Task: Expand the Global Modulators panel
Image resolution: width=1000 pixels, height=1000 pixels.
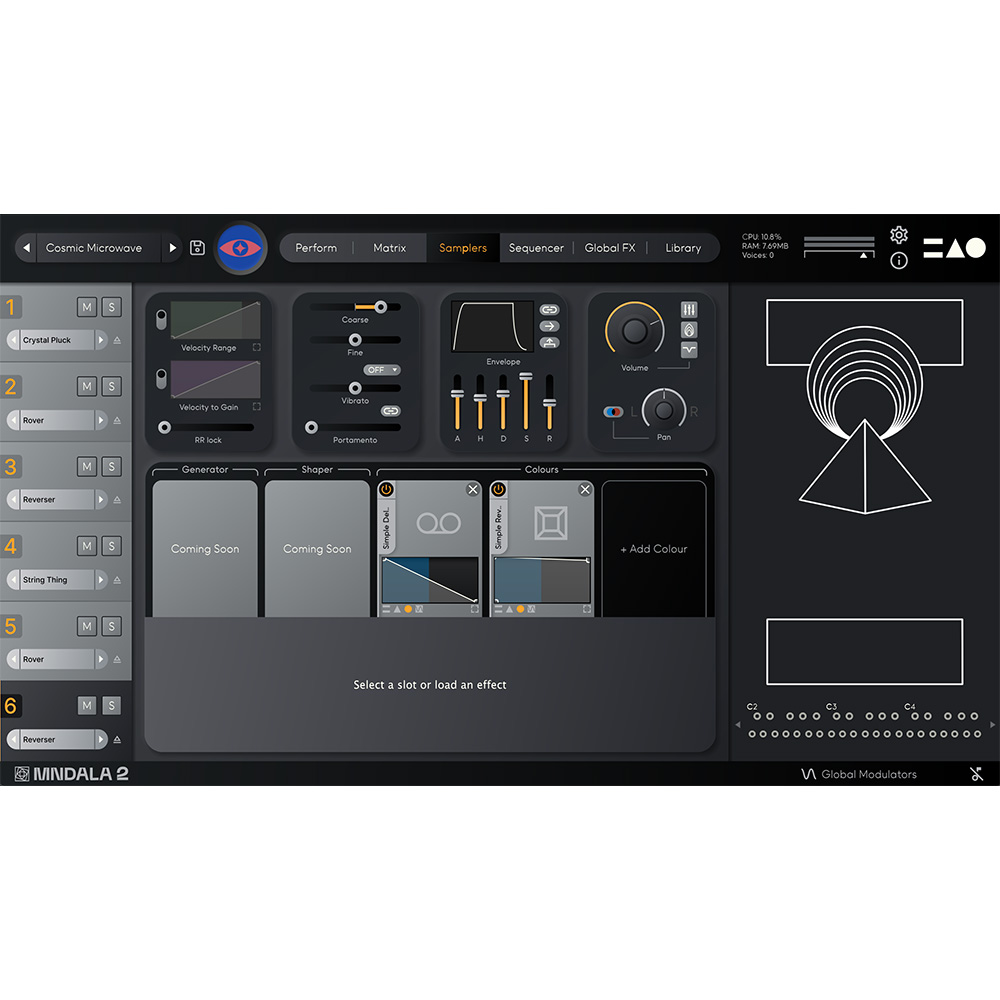Action: (x=859, y=774)
